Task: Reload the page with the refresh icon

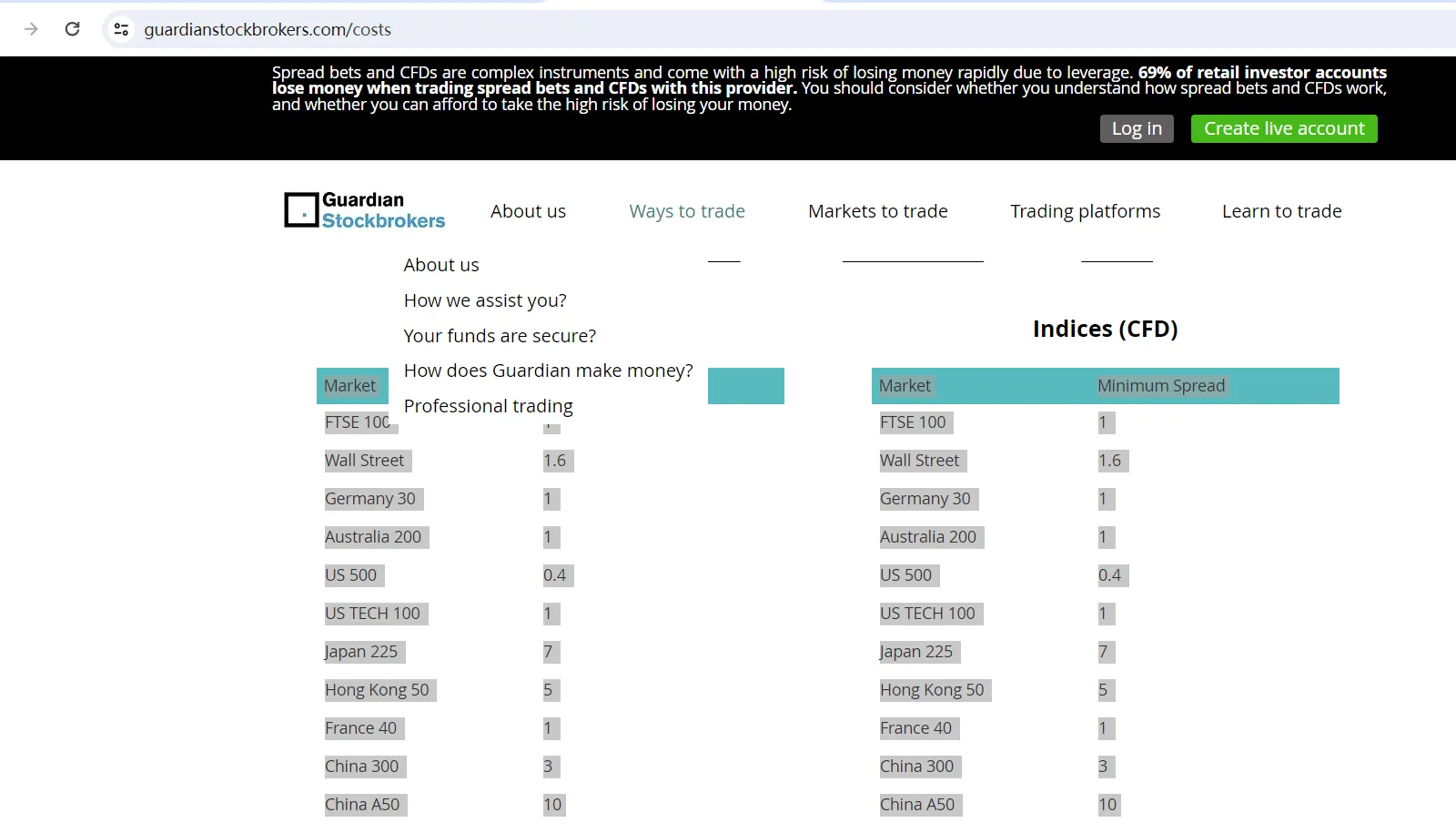Action: coord(73,29)
